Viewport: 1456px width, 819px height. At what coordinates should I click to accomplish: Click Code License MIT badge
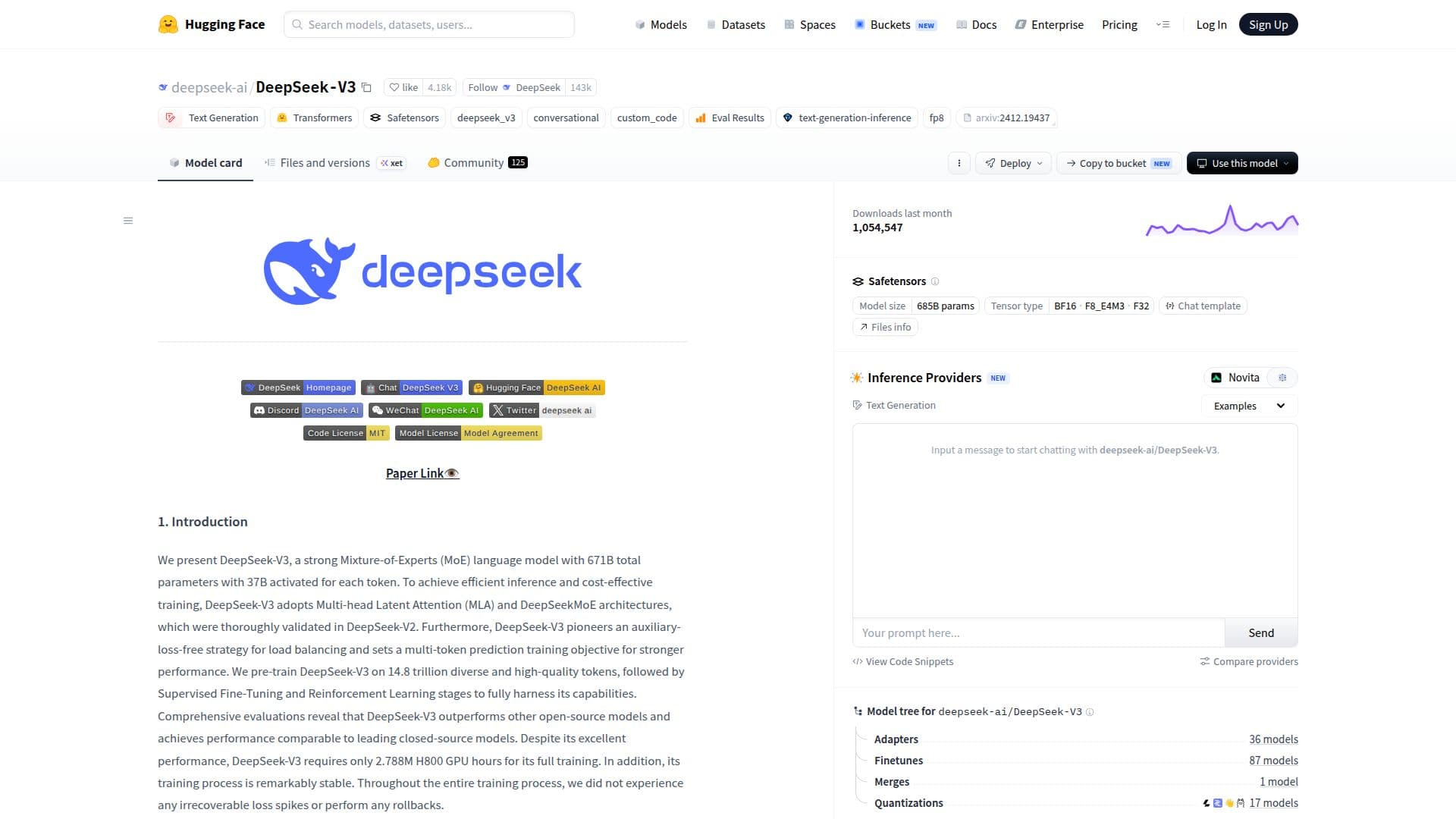click(347, 433)
